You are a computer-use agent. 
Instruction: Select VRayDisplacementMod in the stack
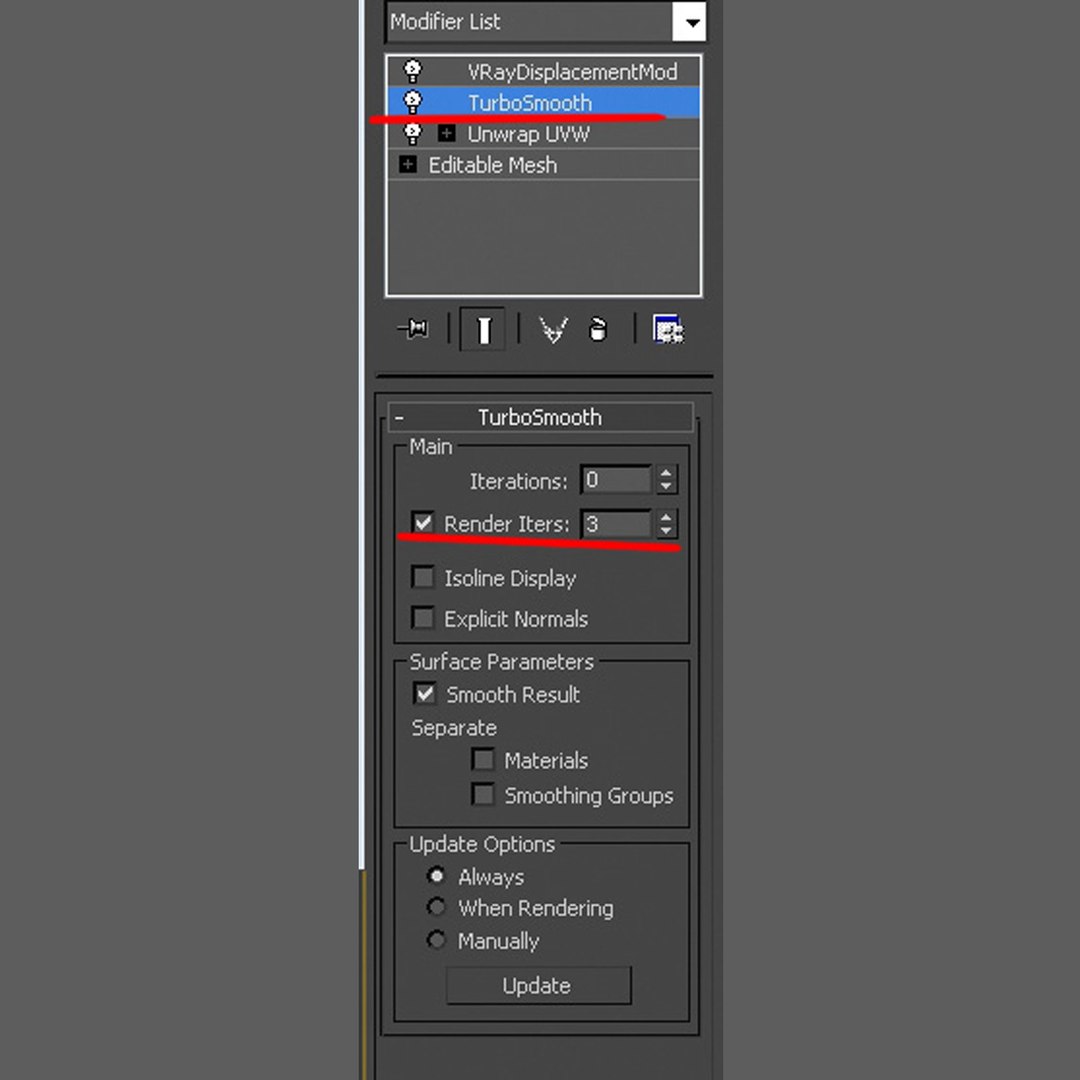coord(572,72)
